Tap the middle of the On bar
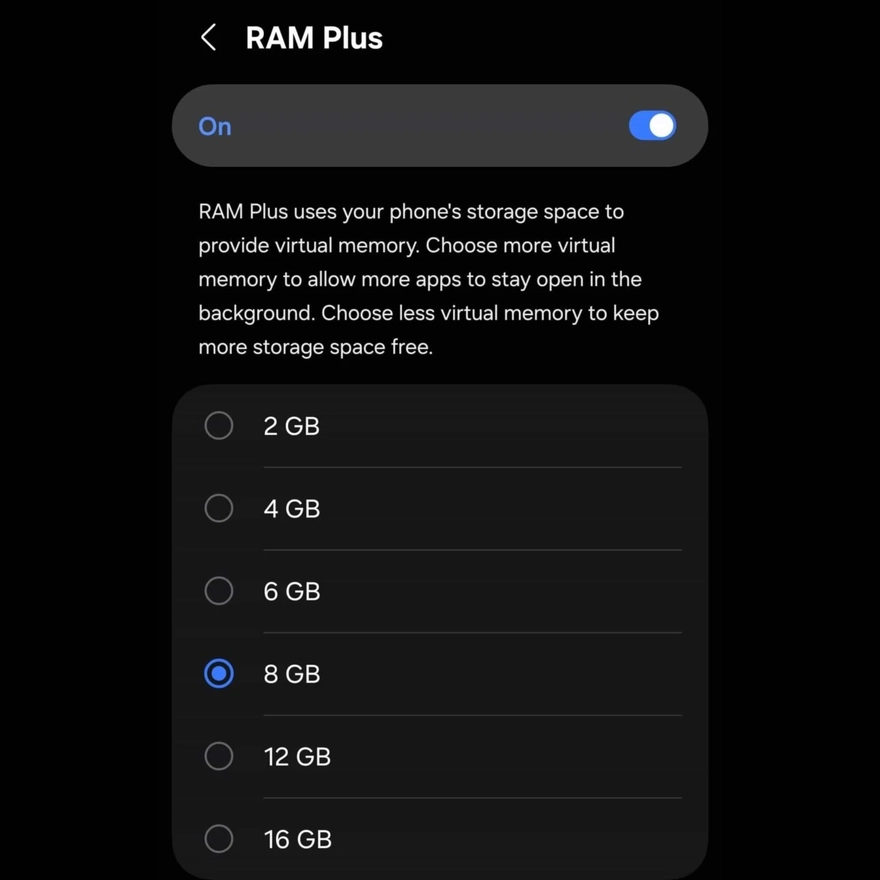The image size is (880, 880). click(x=440, y=126)
